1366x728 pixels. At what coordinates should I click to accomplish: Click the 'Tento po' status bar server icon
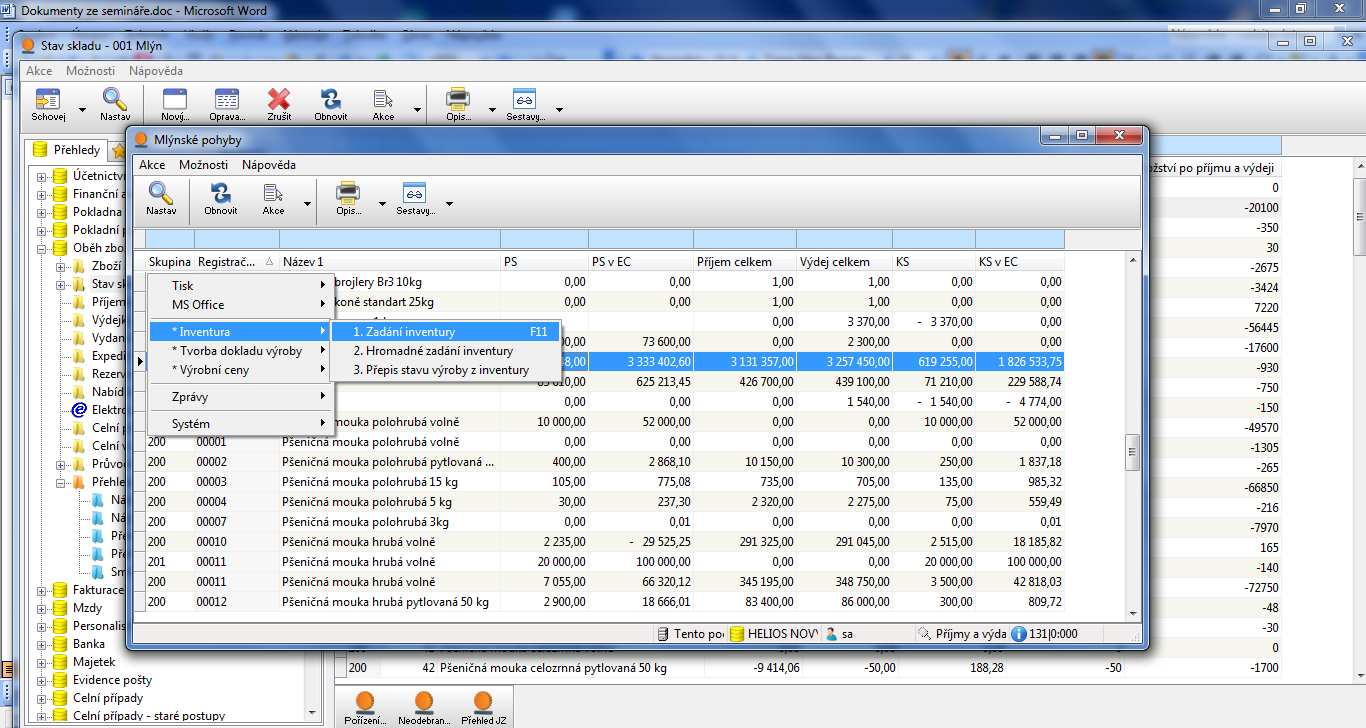[x=663, y=633]
